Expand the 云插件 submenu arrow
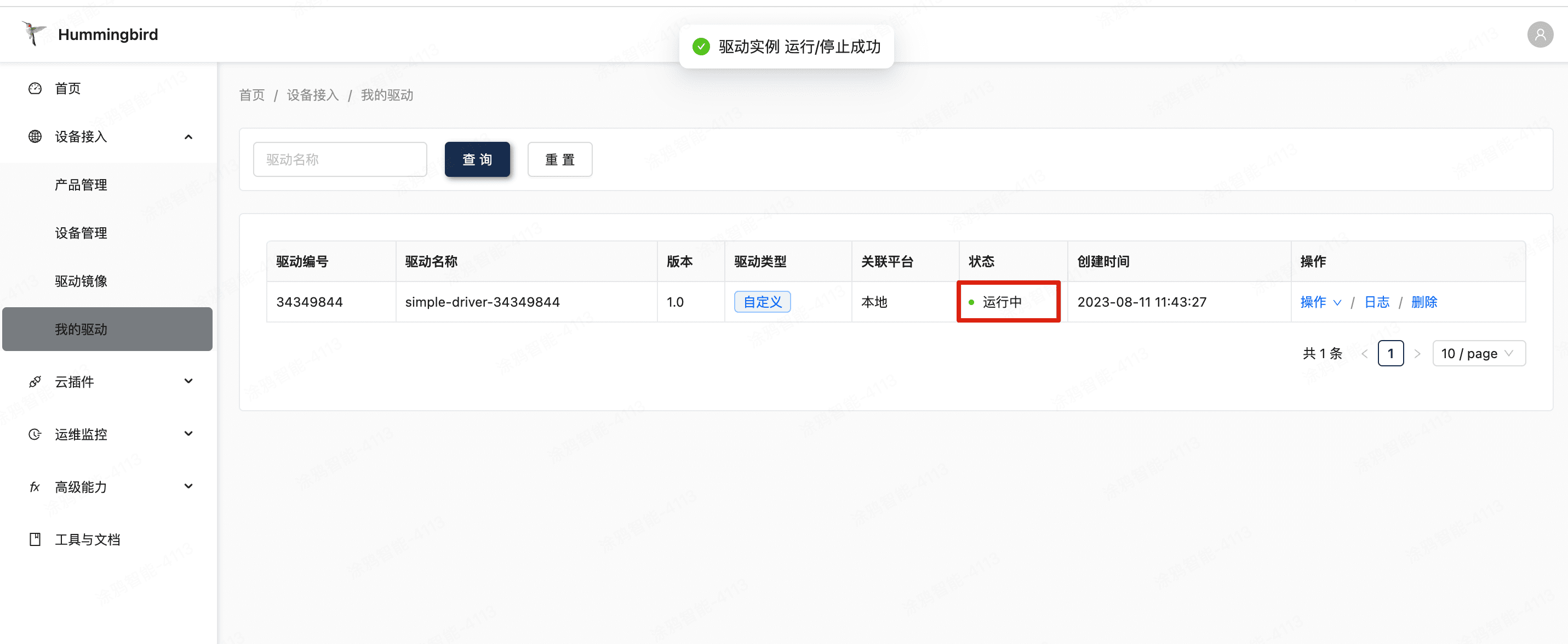Viewport: 1568px width, 644px height. click(188, 381)
